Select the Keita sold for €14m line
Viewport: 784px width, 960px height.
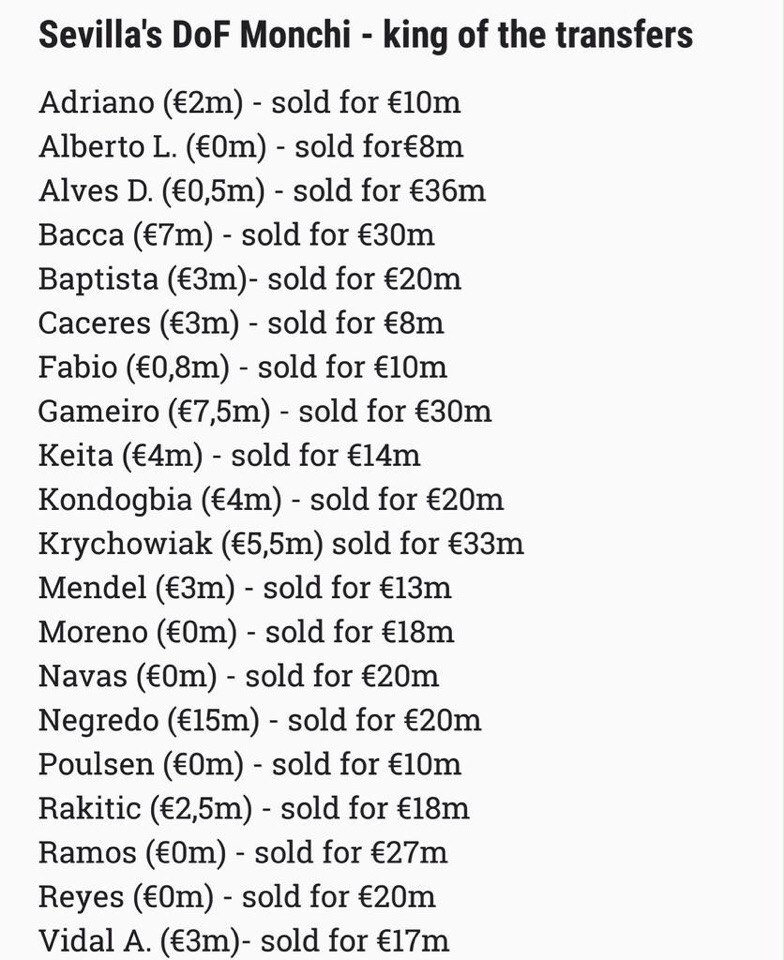229,455
